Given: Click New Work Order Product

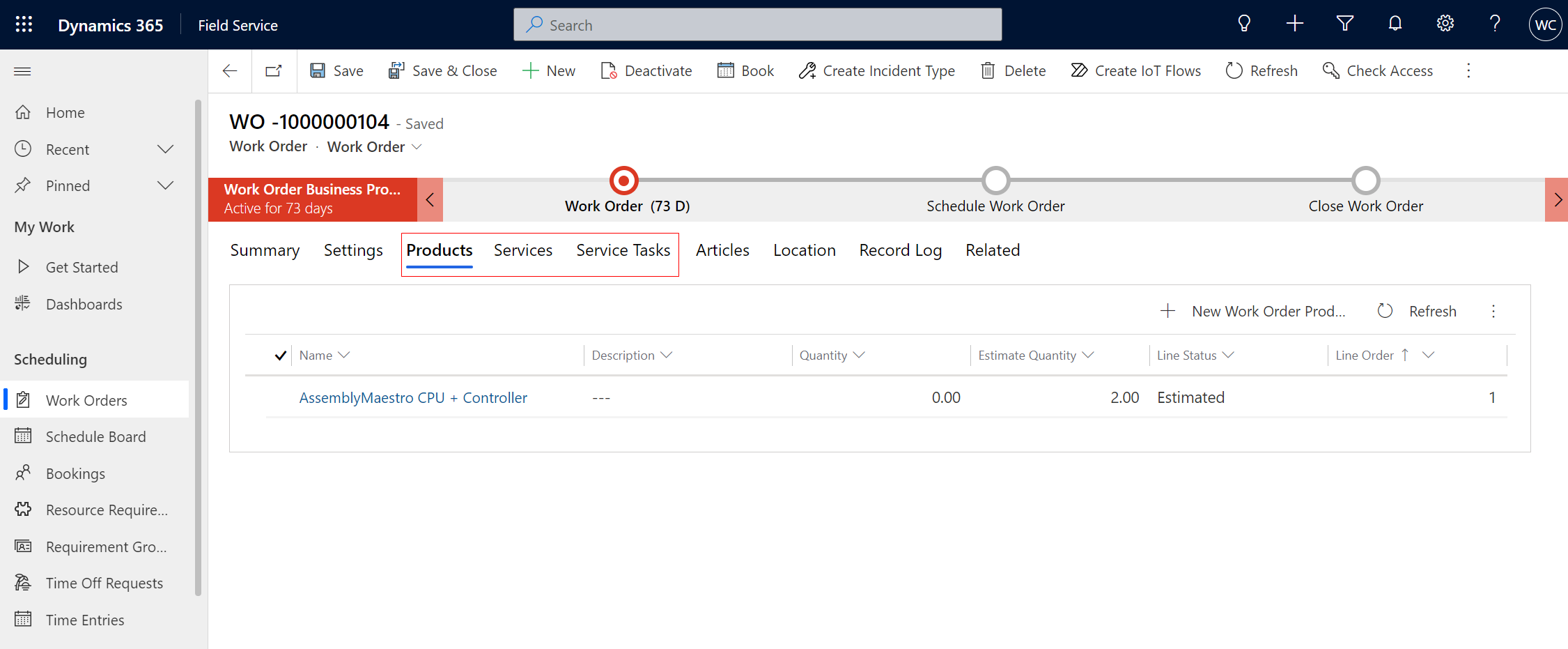Looking at the screenshot, I should pyautogui.click(x=1252, y=311).
